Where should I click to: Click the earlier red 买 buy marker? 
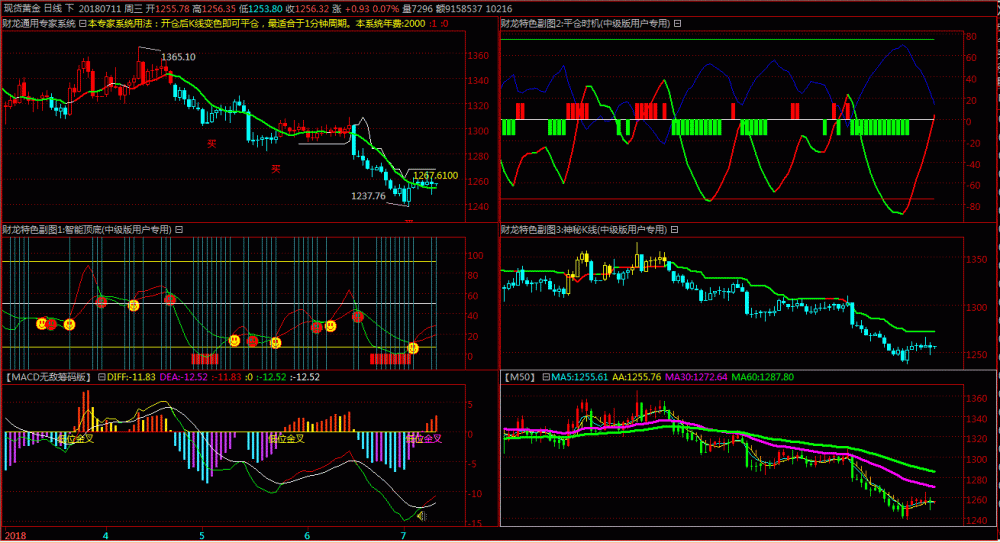click(x=212, y=144)
